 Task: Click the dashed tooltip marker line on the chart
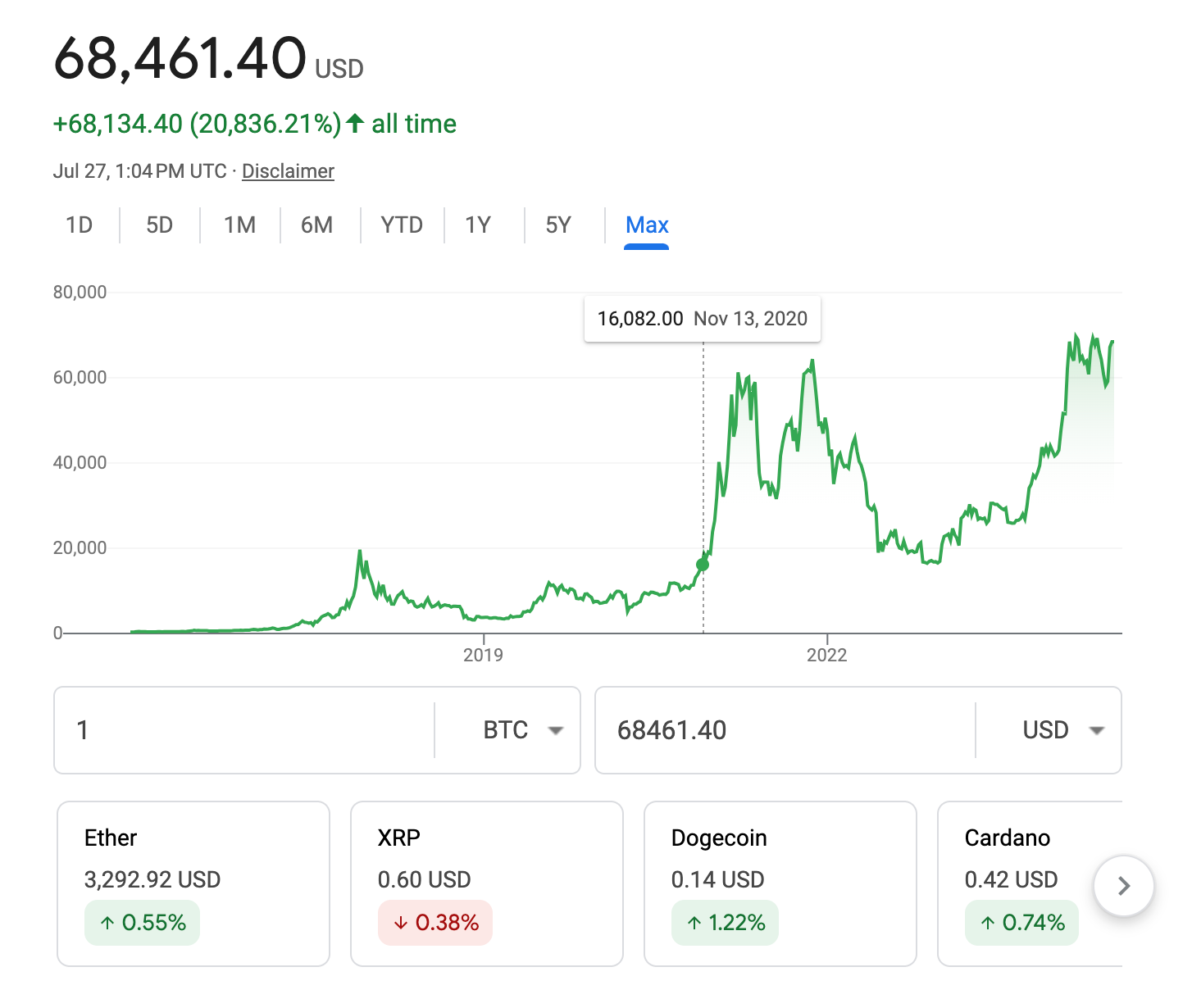tap(704, 459)
